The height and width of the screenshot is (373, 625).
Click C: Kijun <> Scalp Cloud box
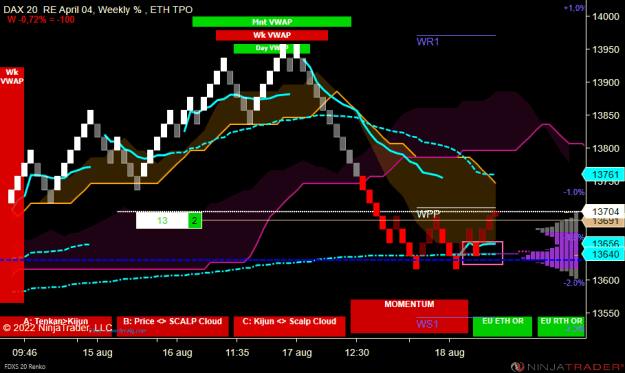[289, 326]
